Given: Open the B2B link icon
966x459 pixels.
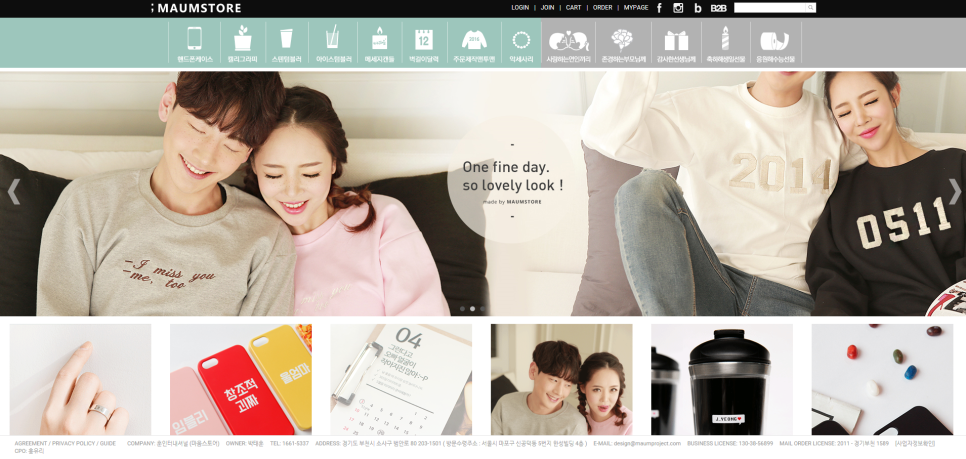Looking at the screenshot, I should [718, 8].
